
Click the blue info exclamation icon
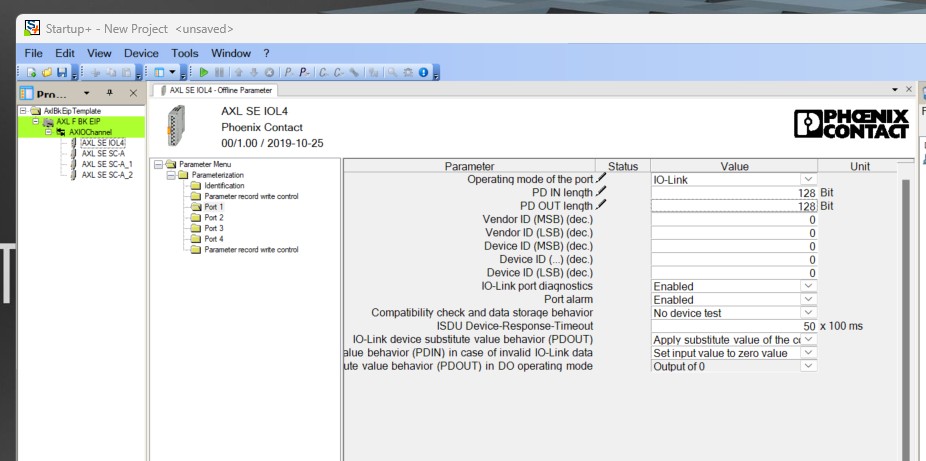point(423,73)
